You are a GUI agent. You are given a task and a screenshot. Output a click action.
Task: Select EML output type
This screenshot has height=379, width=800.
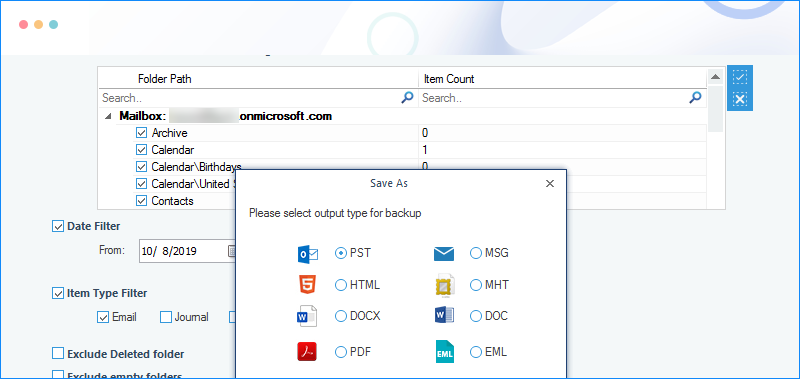pyautogui.click(x=476, y=351)
